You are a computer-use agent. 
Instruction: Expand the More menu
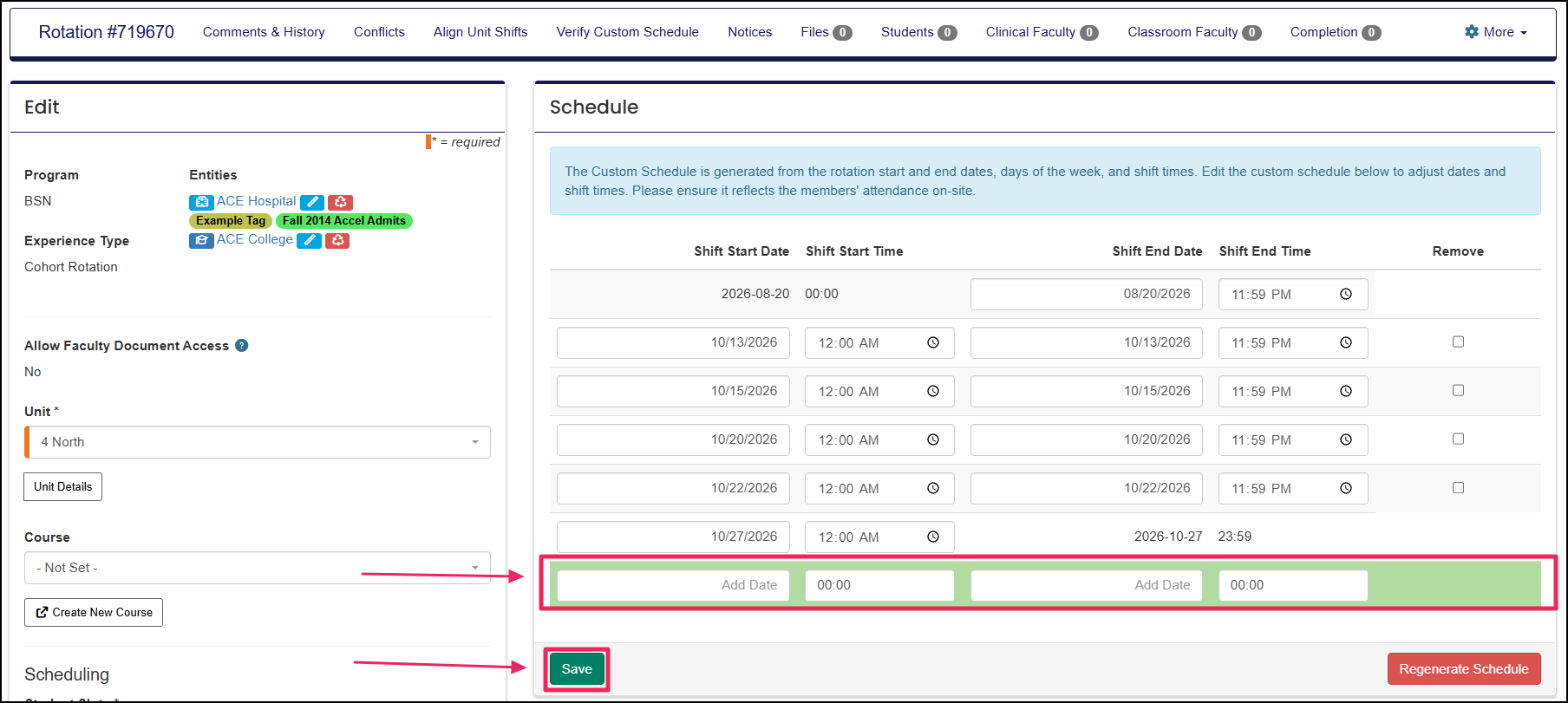click(1496, 32)
